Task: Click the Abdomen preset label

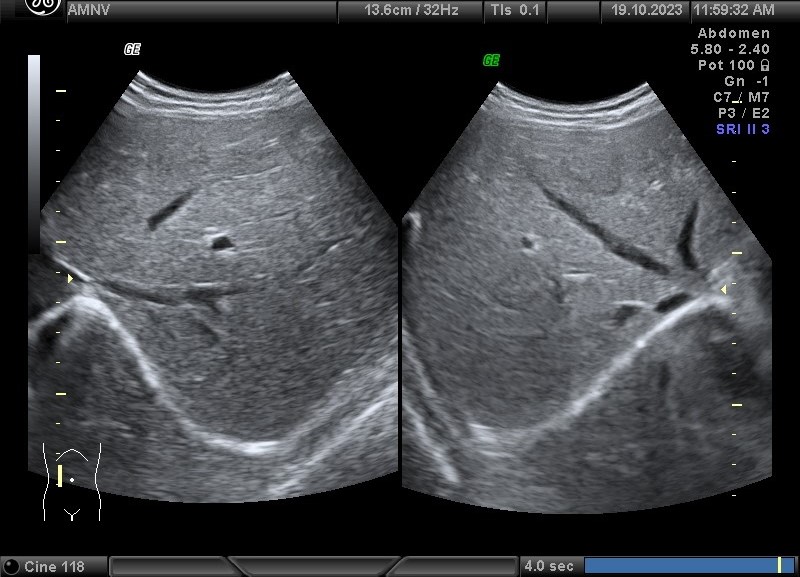Action: click(x=734, y=33)
